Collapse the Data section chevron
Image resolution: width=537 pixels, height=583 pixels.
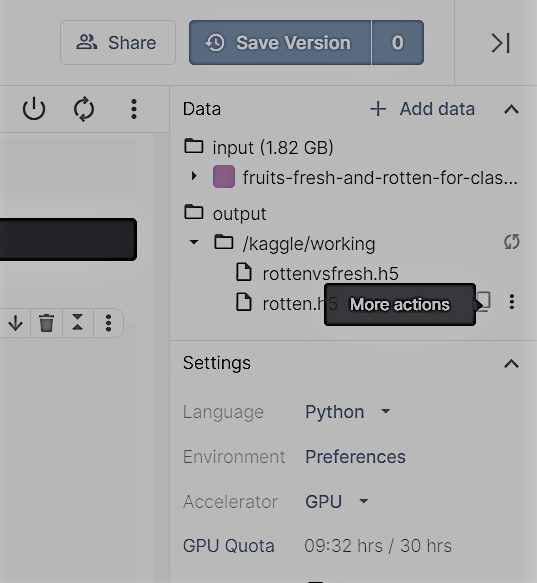[512, 109]
